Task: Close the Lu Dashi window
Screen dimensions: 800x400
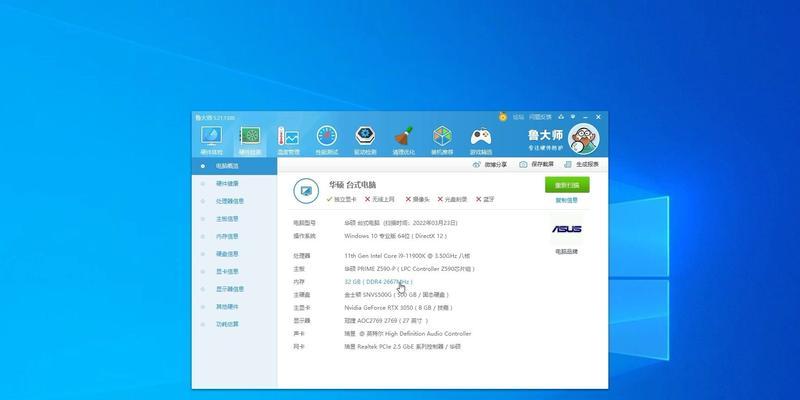Action: tap(598, 117)
